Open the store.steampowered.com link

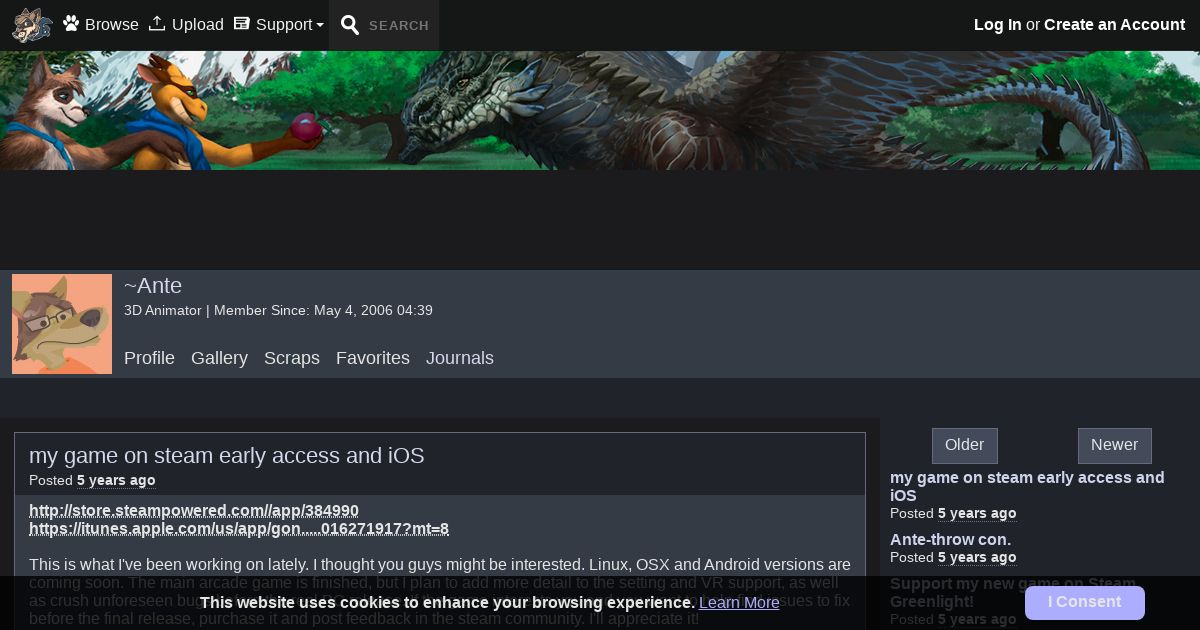194,511
